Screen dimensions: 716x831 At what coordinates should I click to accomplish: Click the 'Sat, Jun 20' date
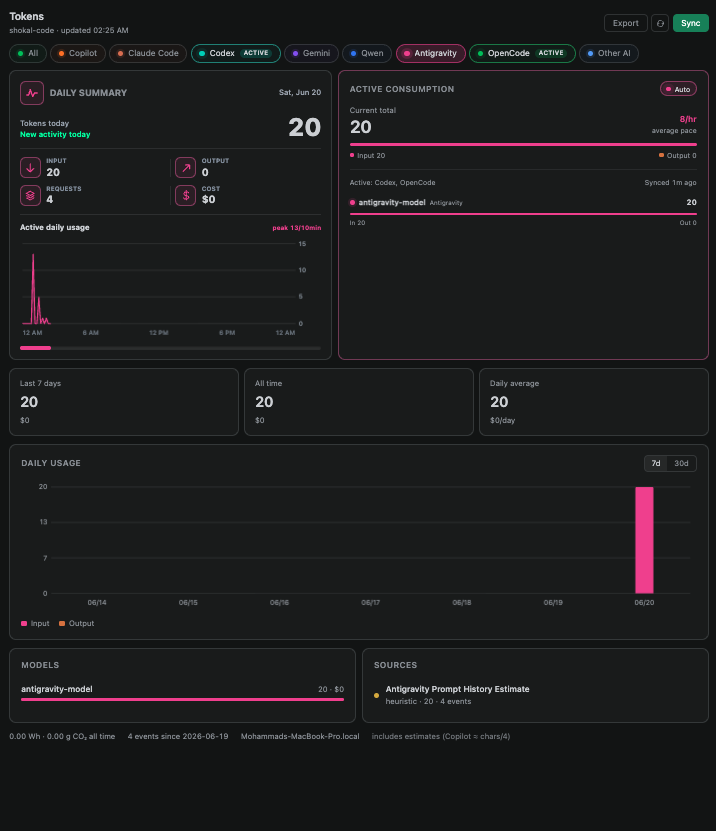300,92
